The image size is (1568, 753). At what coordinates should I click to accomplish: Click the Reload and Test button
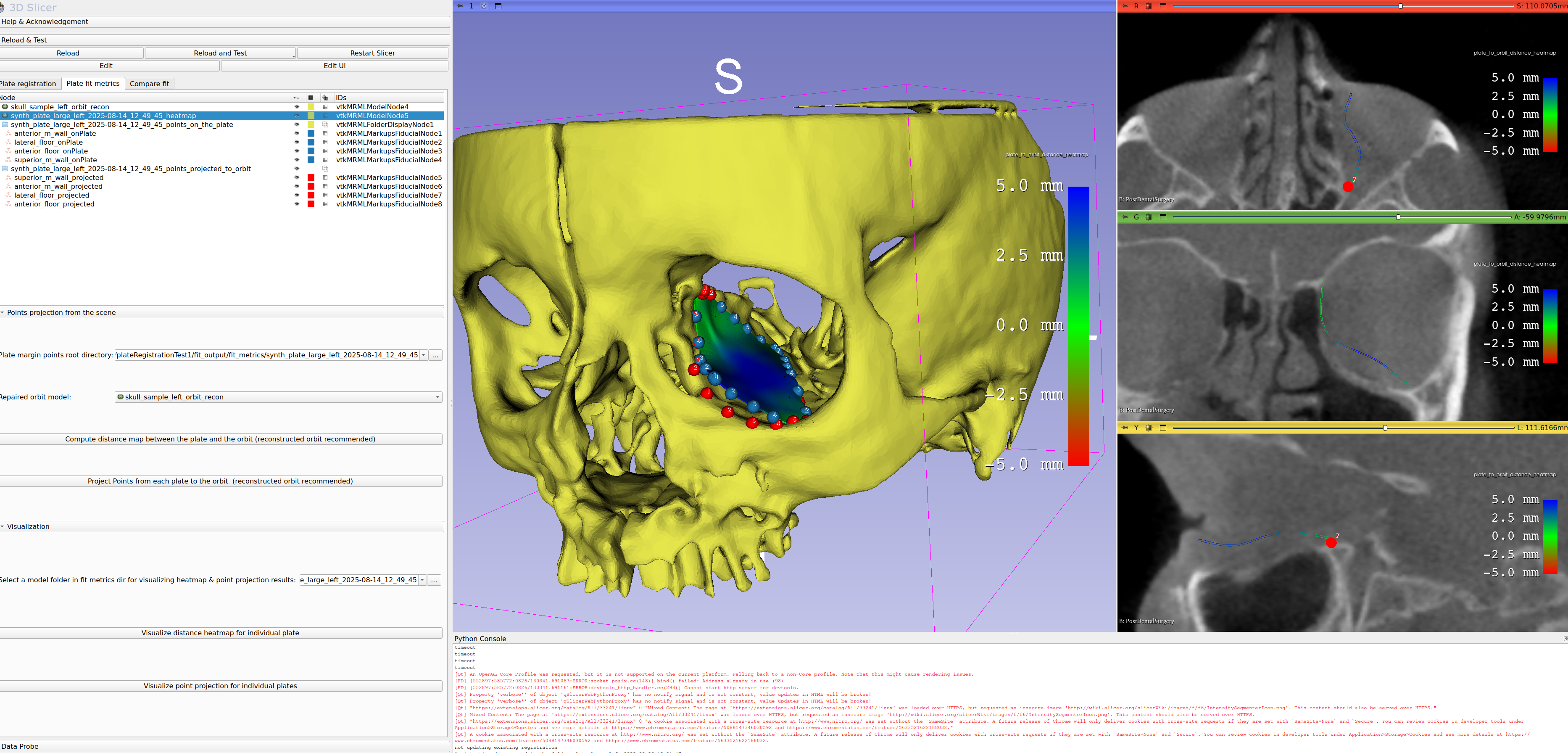pyautogui.click(x=220, y=53)
